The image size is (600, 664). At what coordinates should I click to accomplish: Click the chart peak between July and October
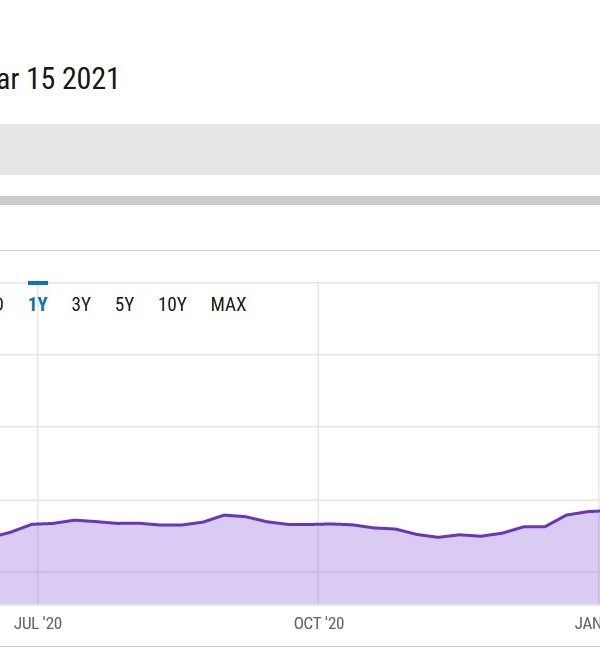[x=226, y=515]
